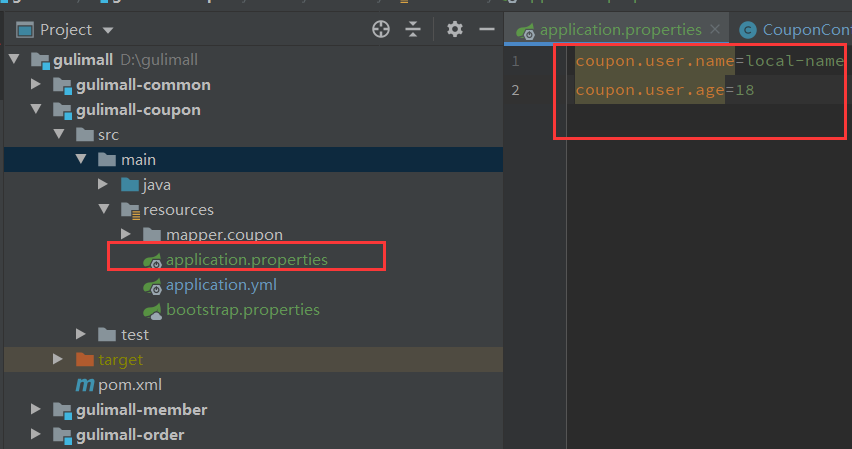Click the locate current file crosshair icon
Viewport: 852px width, 449px height.
click(x=381, y=29)
